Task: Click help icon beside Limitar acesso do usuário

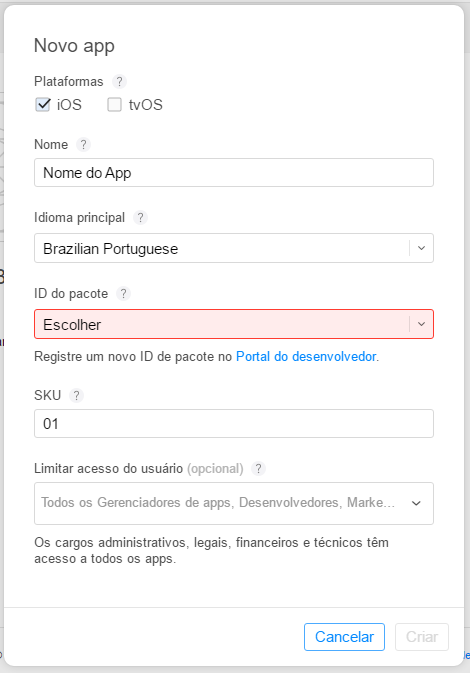Action: [x=258, y=468]
